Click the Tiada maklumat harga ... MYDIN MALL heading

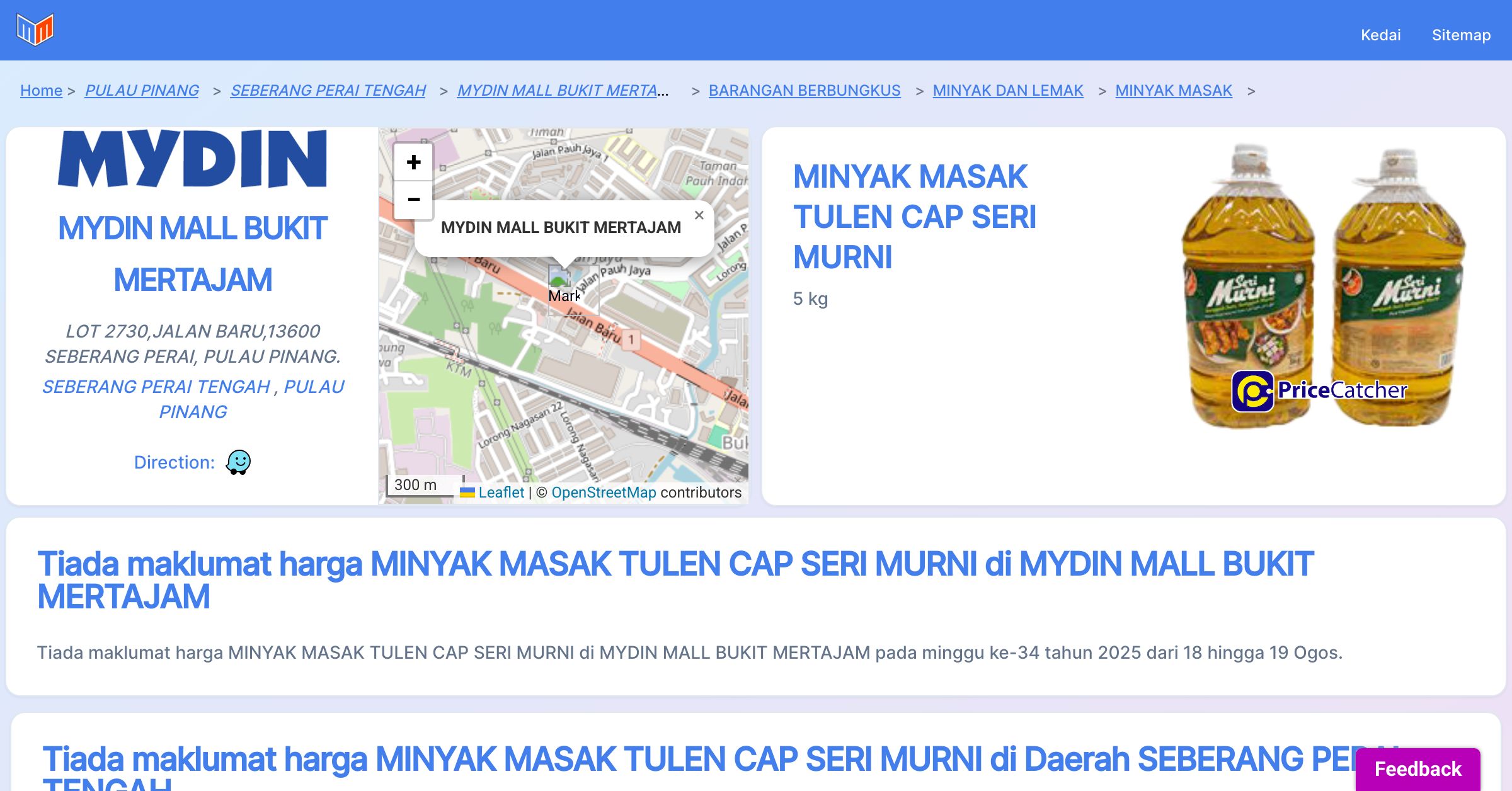tap(675, 580)
